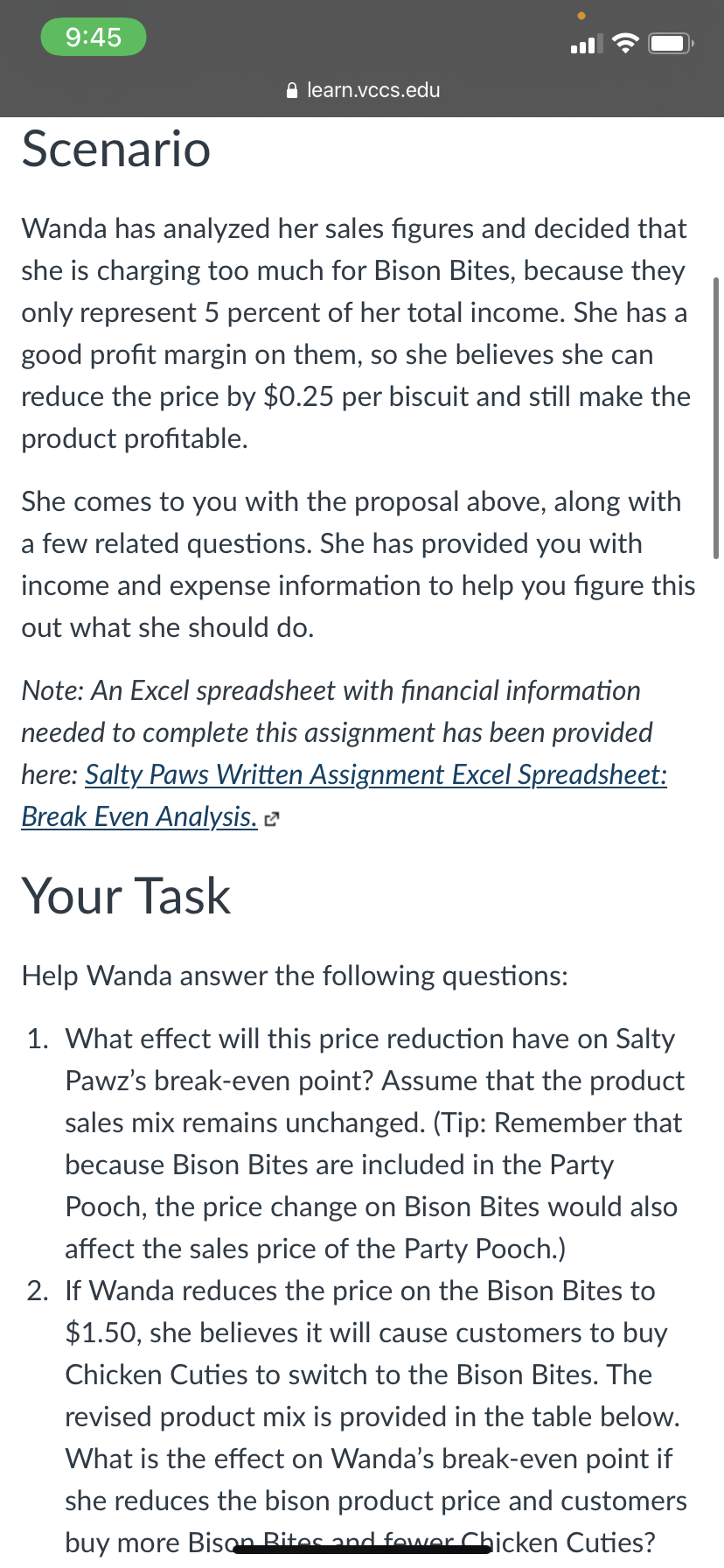
Task: Click the paragraph starting 'She comes to you'
Action: pos(359,564)
